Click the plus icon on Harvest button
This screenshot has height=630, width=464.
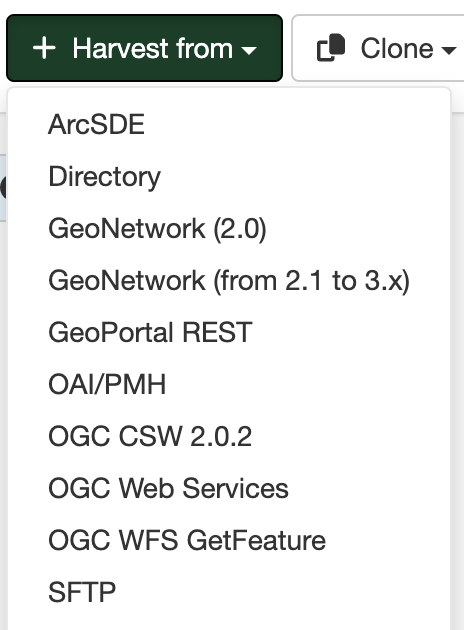[x=44, y=48]
